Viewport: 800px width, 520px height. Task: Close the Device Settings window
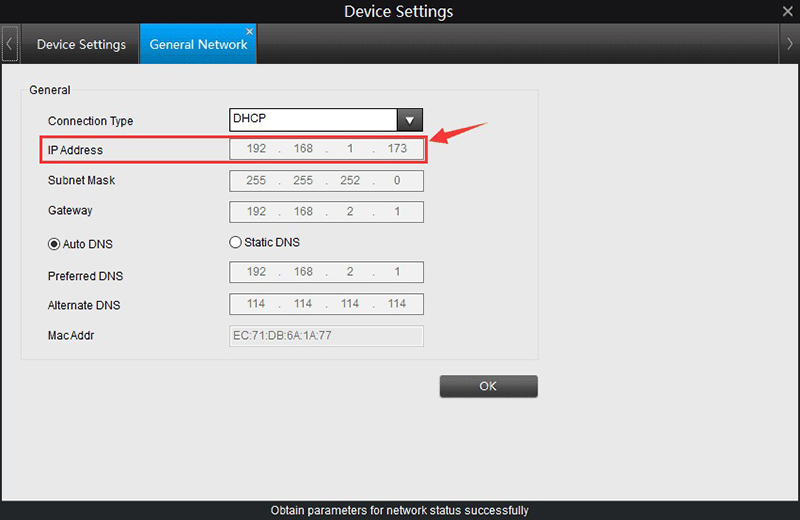pos(786,12)
